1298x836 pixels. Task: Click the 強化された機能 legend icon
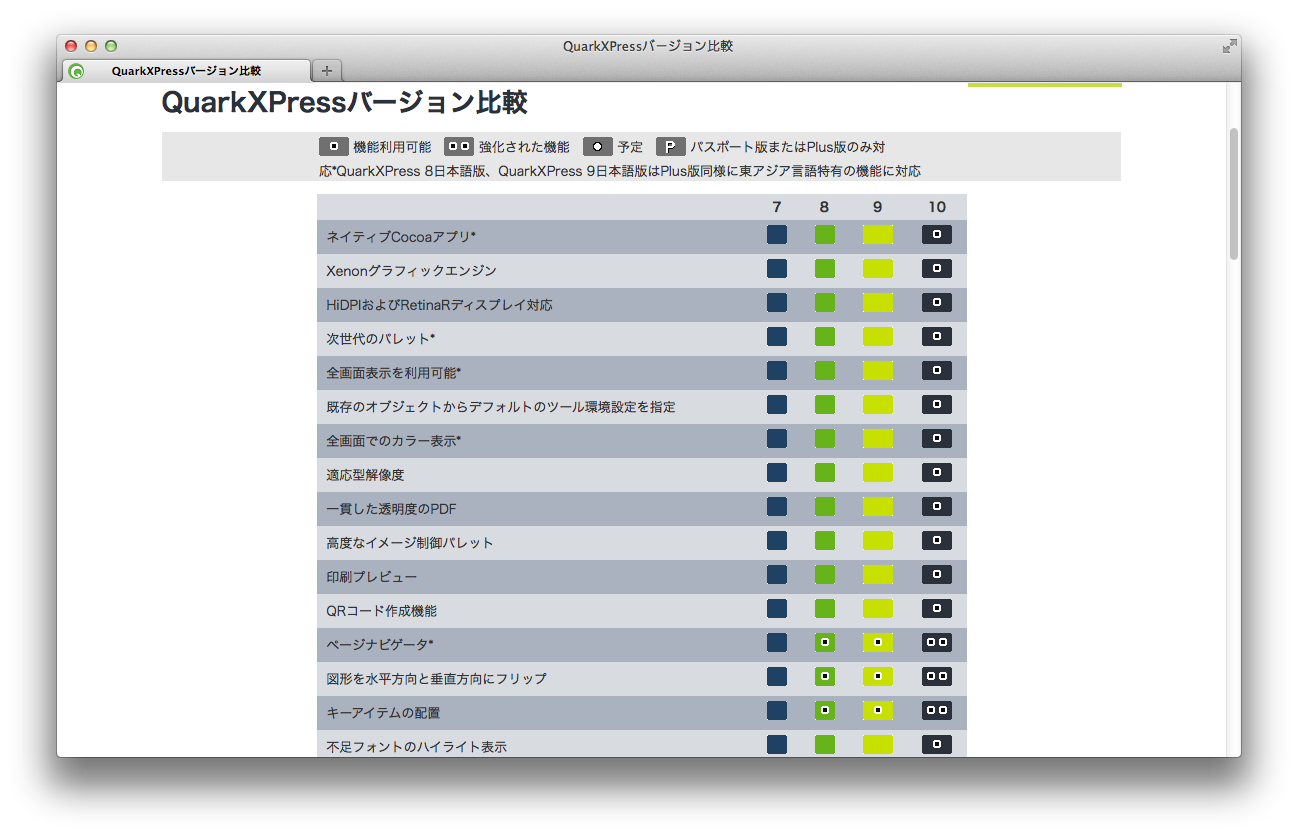coord(459,146)
